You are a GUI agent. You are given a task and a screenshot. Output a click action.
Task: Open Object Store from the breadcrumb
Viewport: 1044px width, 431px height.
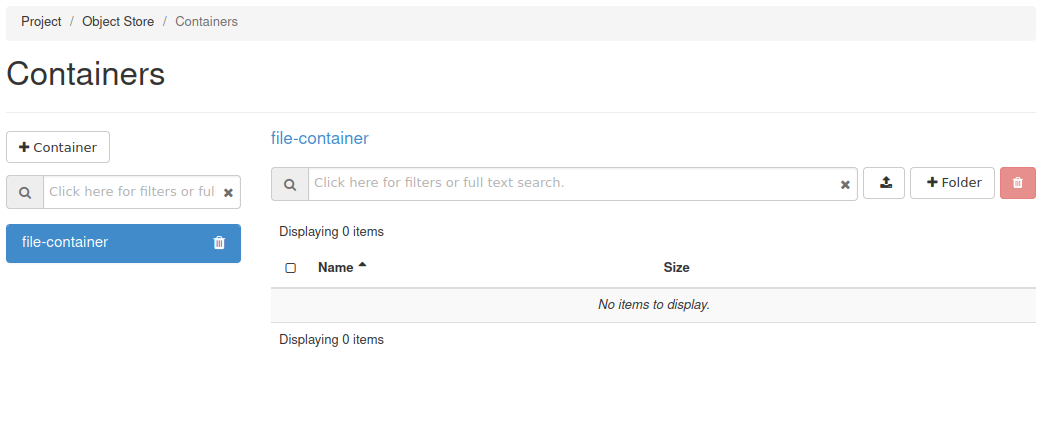118,21
